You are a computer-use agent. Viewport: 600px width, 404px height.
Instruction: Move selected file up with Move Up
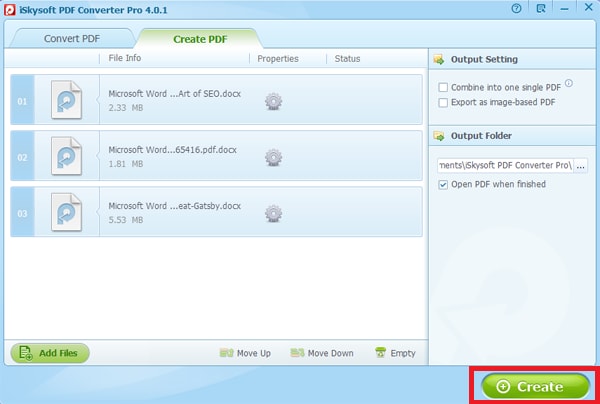click(x=245, y=353)
